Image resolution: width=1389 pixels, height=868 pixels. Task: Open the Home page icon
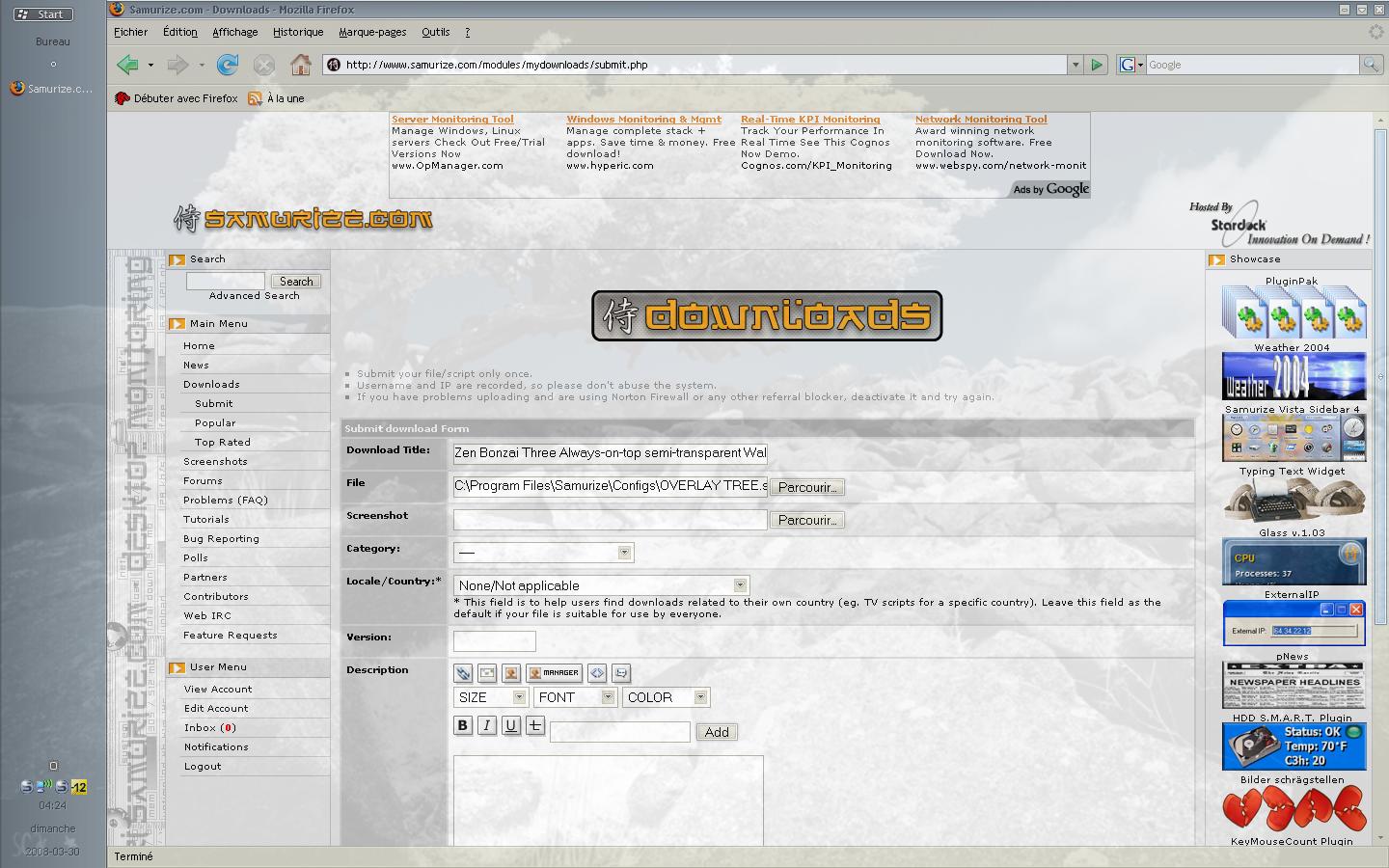click(x=301, y=65)
